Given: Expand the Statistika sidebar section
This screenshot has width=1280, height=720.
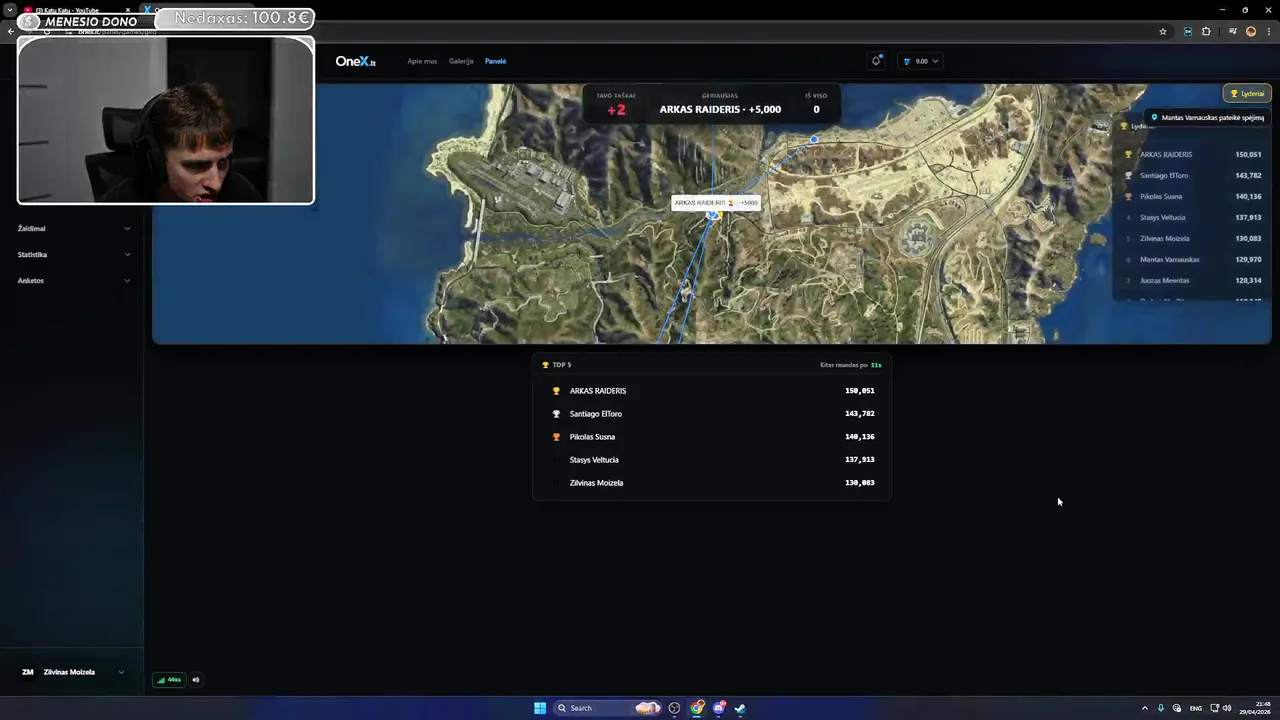Looking at the screenshot, I should (73, 254).
